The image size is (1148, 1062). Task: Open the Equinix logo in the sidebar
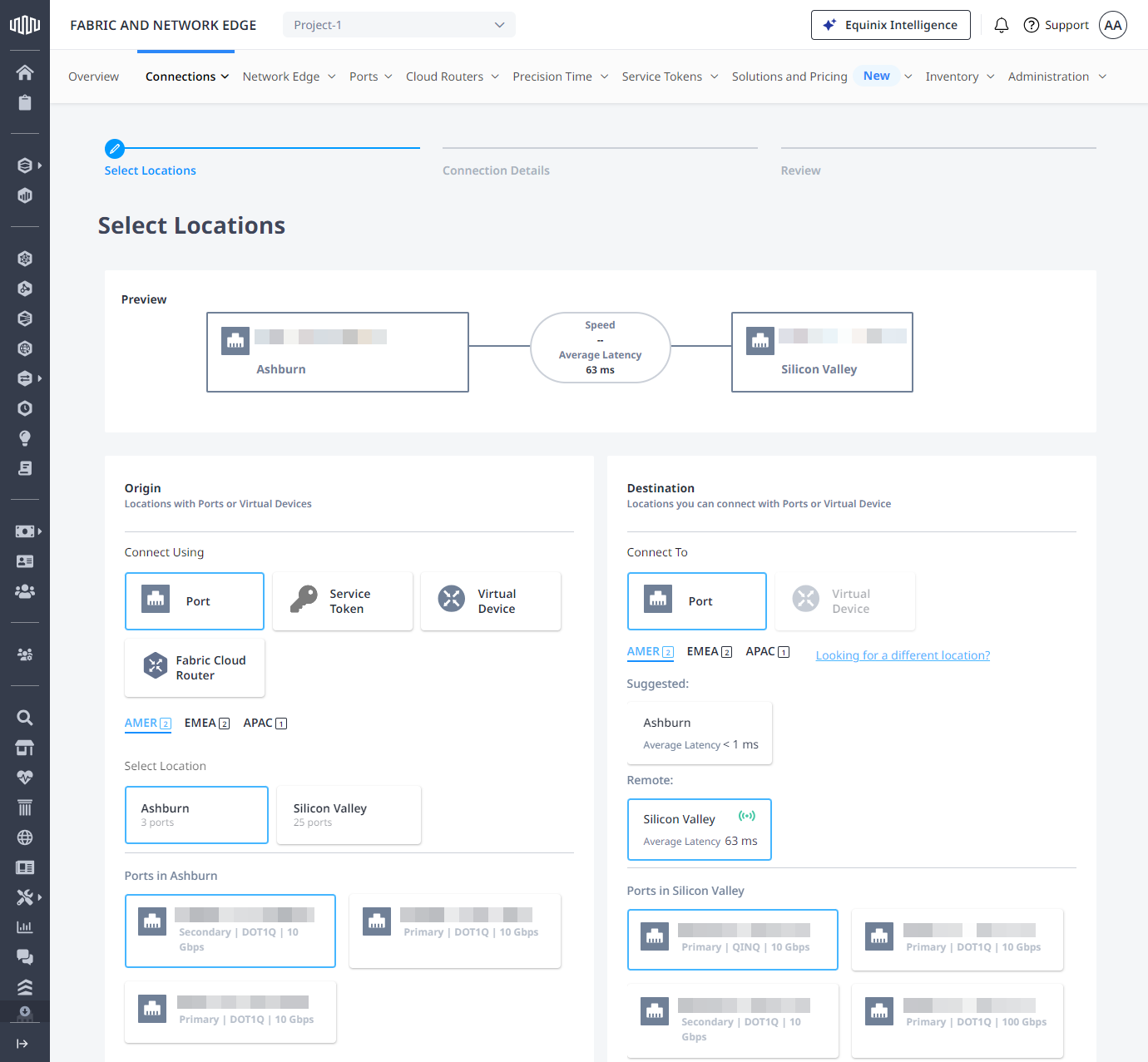pos(25,25)
